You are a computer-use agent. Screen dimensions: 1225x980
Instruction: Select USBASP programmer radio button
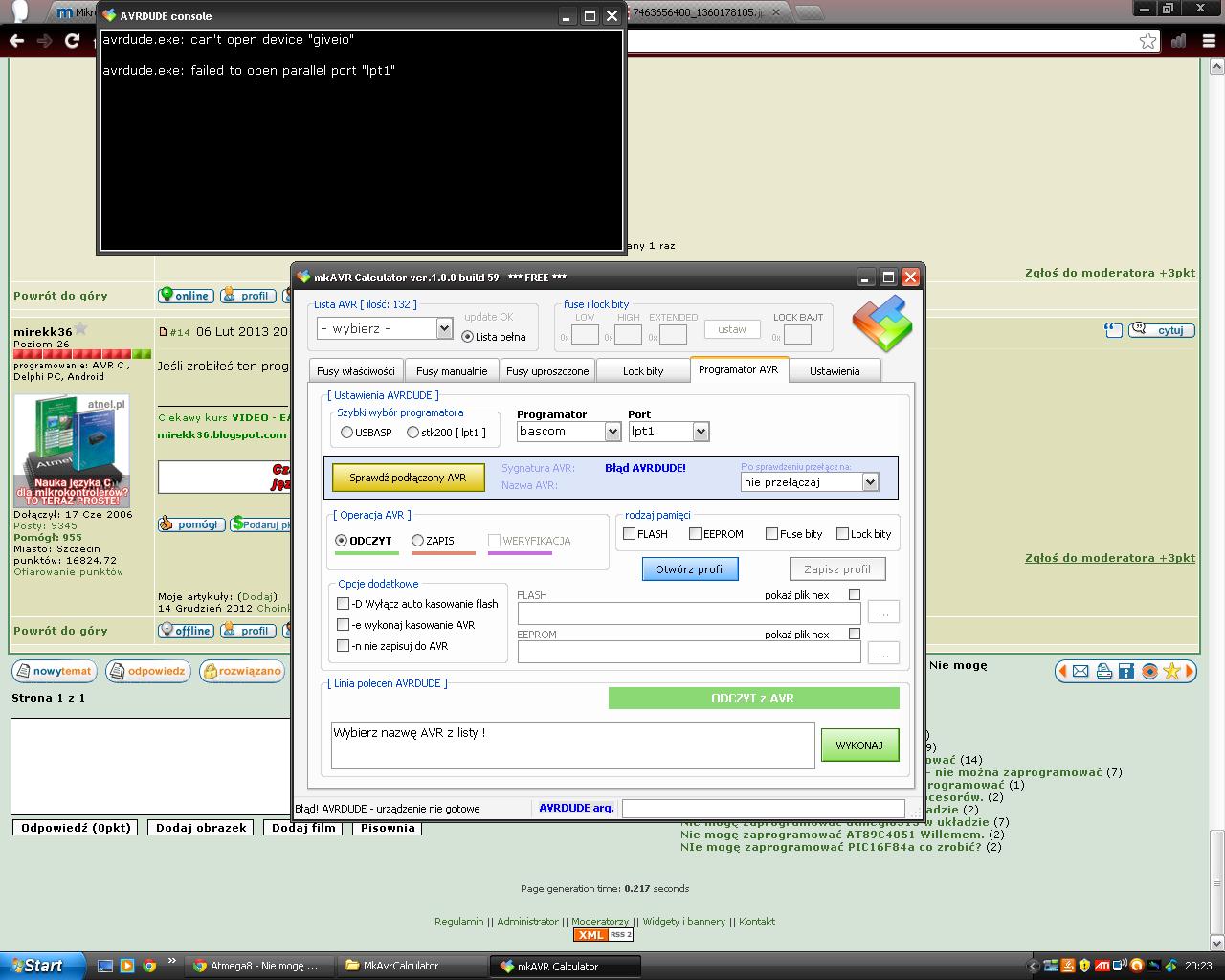[x=346, y=433]
